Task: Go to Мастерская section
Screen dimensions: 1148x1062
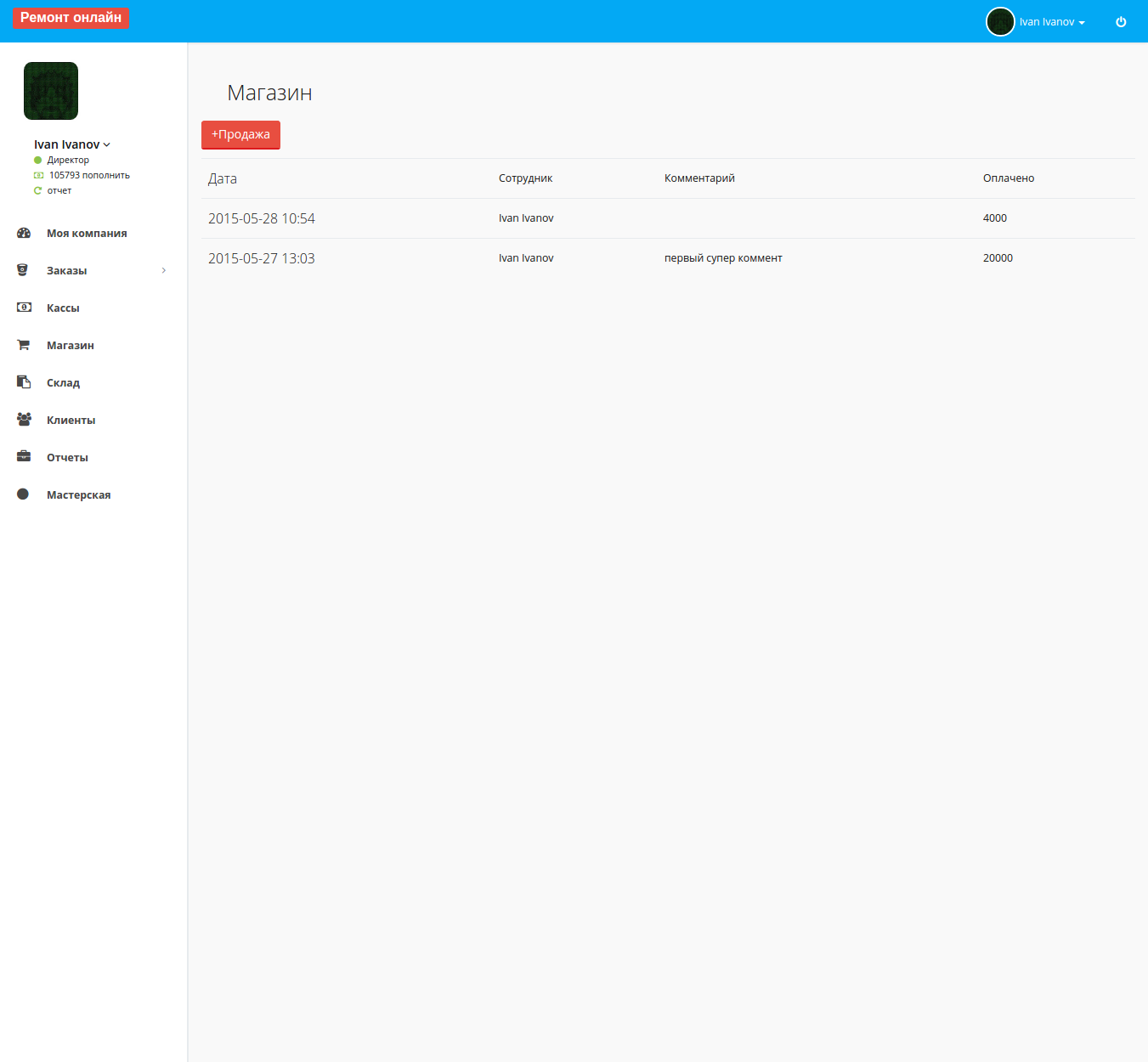Action: coord(78,494)
